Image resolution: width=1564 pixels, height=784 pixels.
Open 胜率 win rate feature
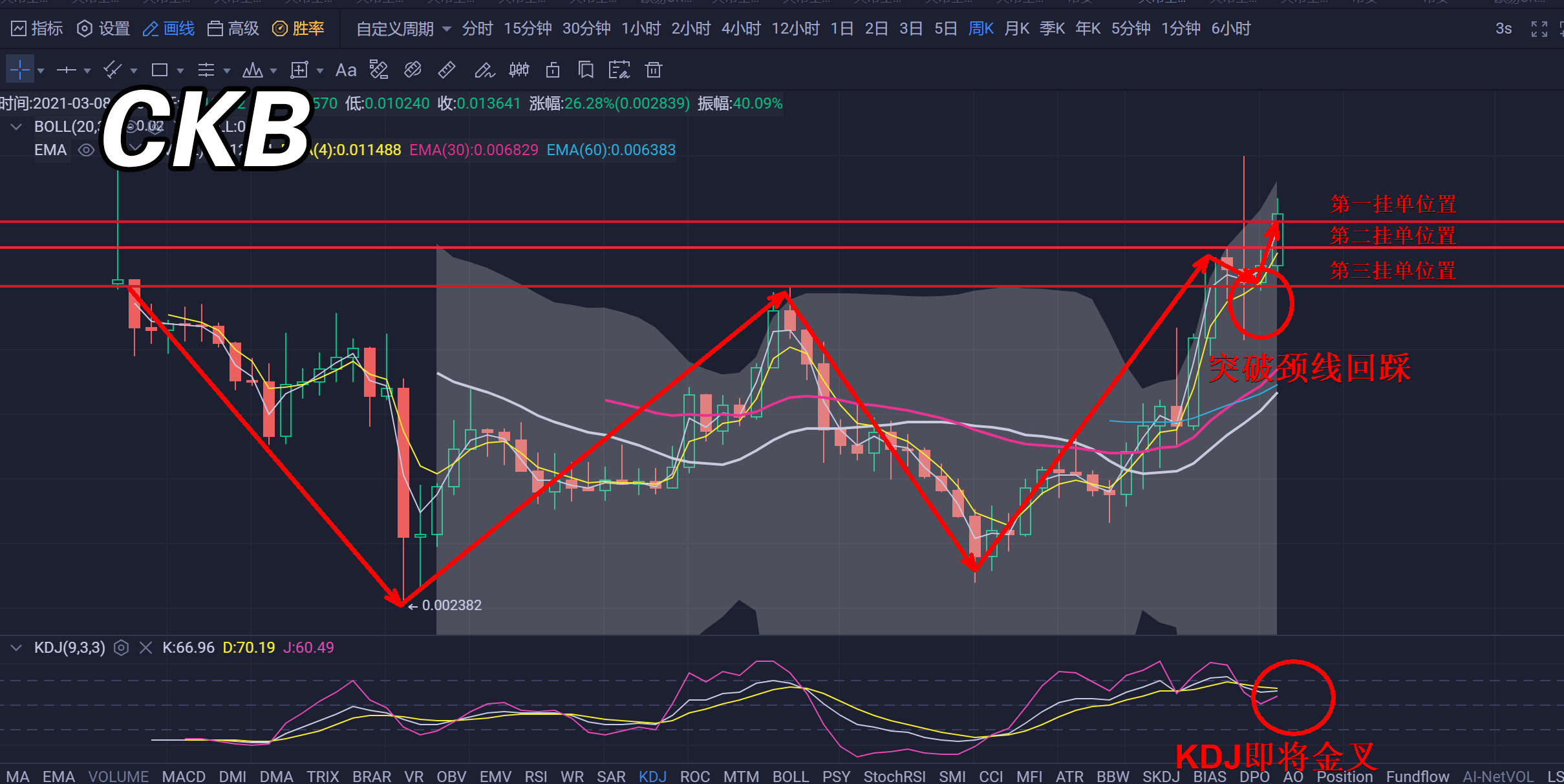(x=298, y=28)
